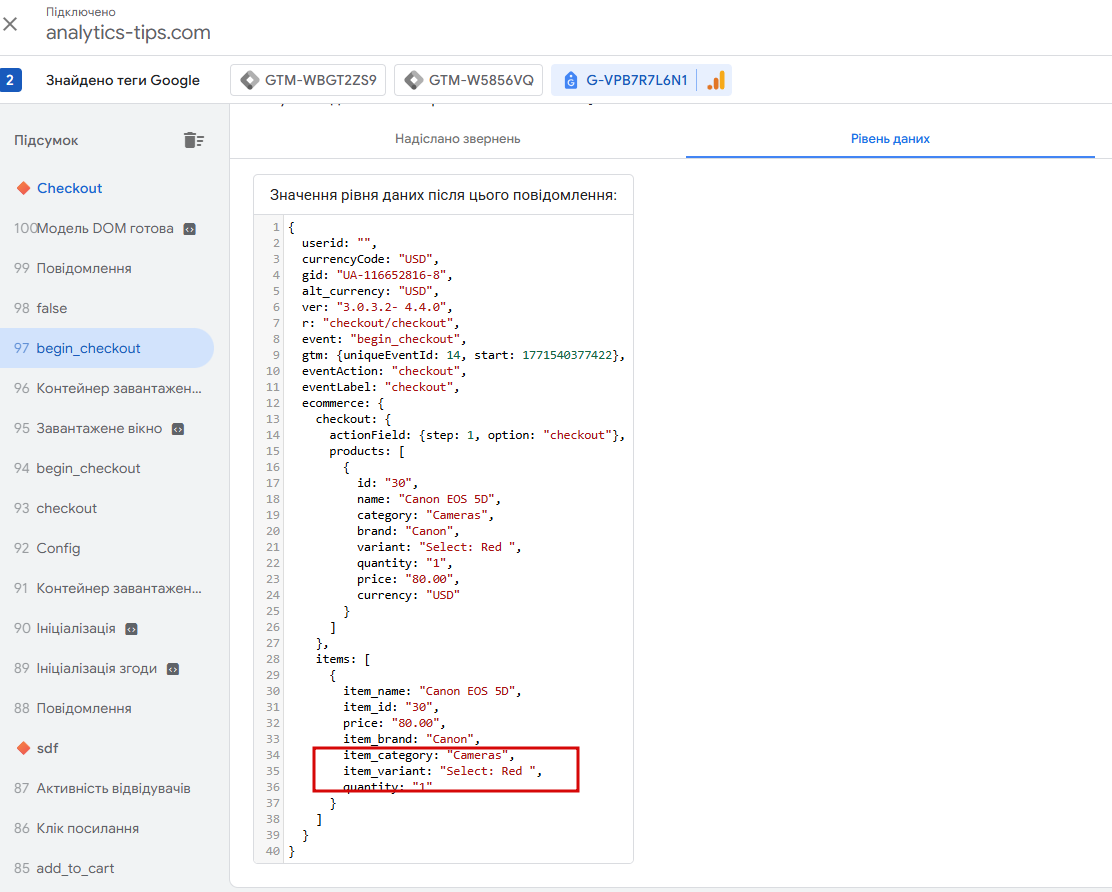Click code icon beside Завантажене вікно
This screenshot has height=892, width=1112.
tap(178, 429)
